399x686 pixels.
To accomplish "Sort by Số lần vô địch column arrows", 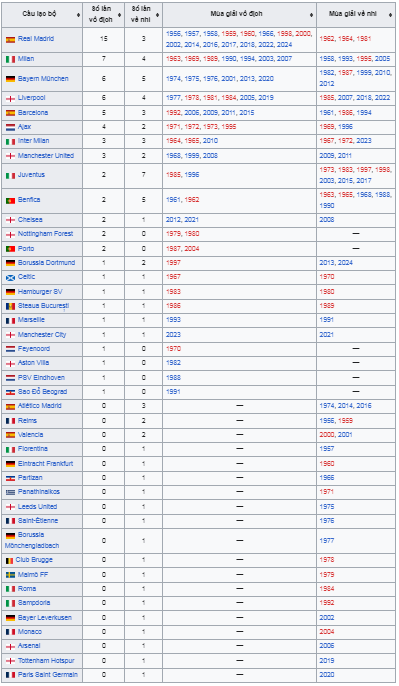I will 119,15.
